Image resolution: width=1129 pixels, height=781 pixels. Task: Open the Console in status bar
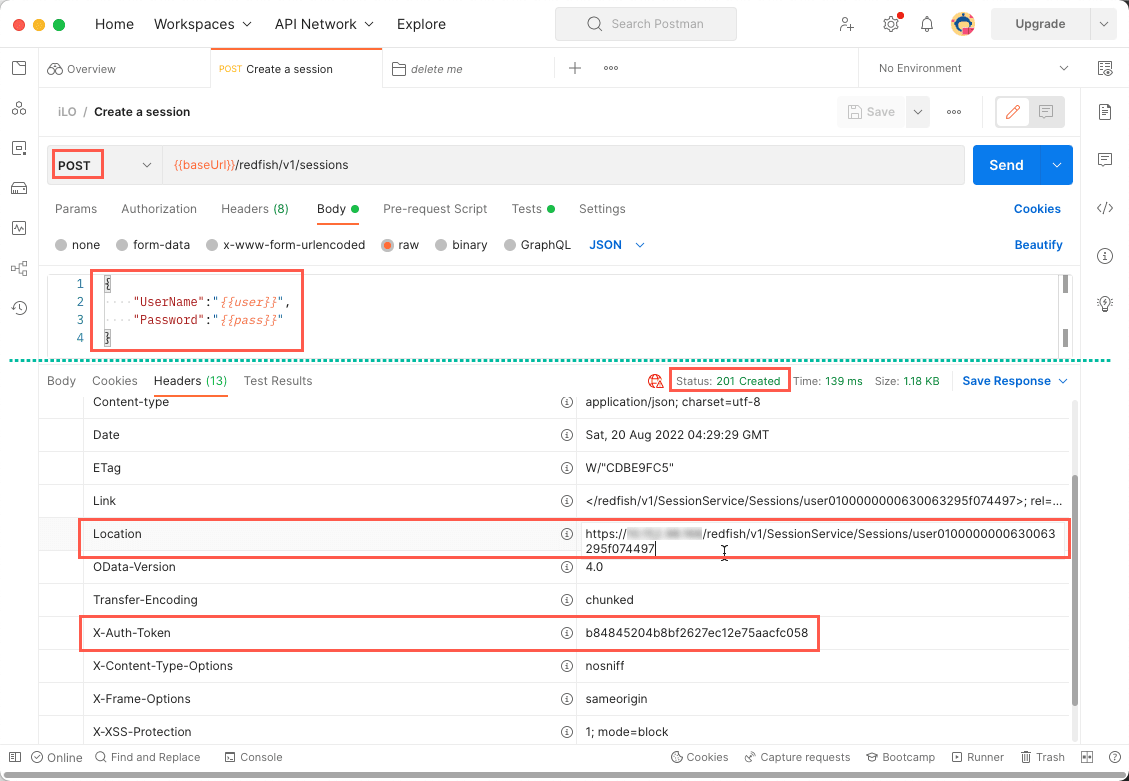tap(253, 757)
